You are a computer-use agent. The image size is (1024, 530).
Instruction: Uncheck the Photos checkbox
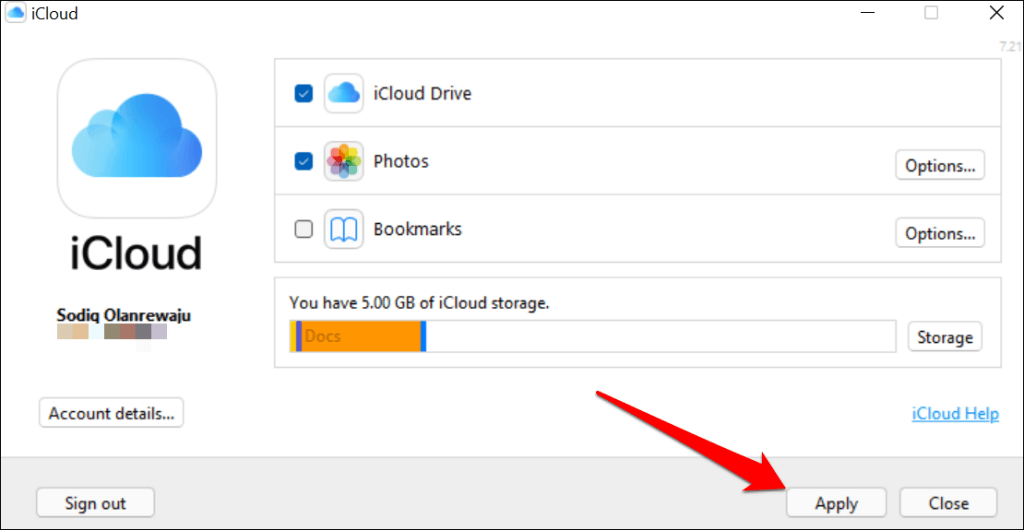[304, 161]
